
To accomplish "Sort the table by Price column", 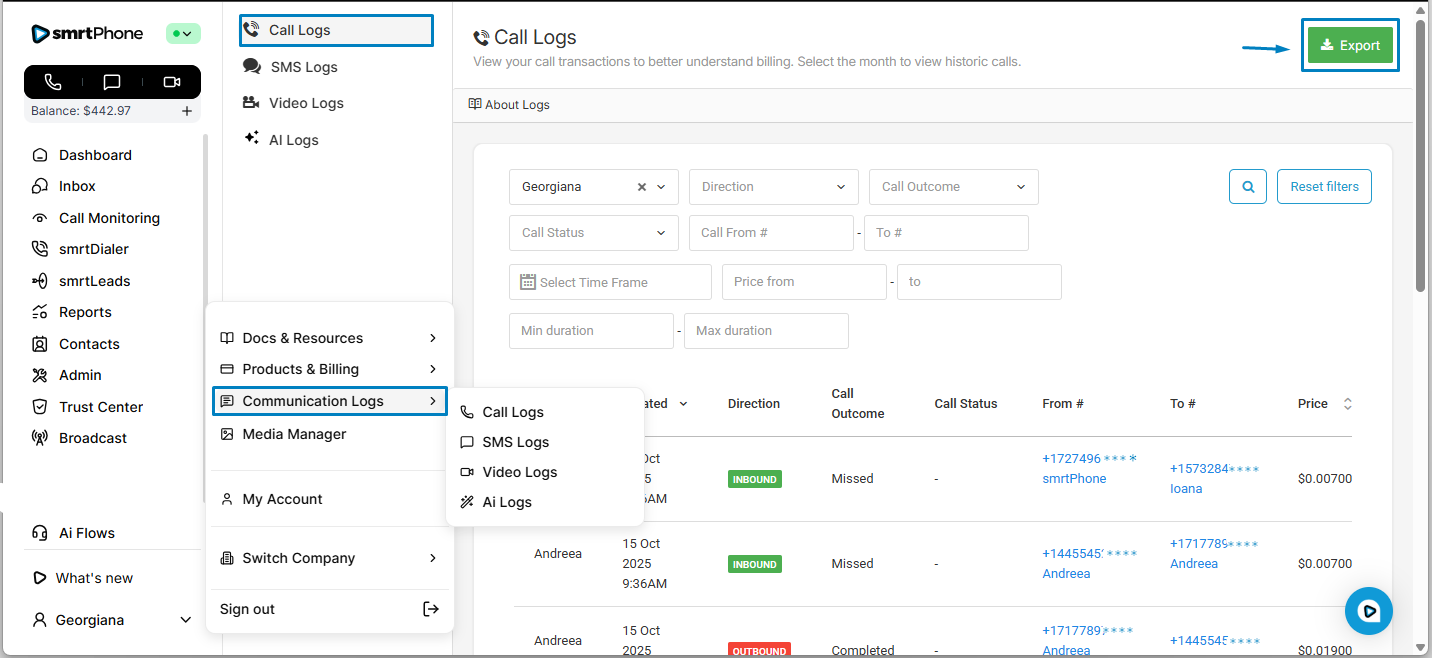I will tap(1347, 404).
